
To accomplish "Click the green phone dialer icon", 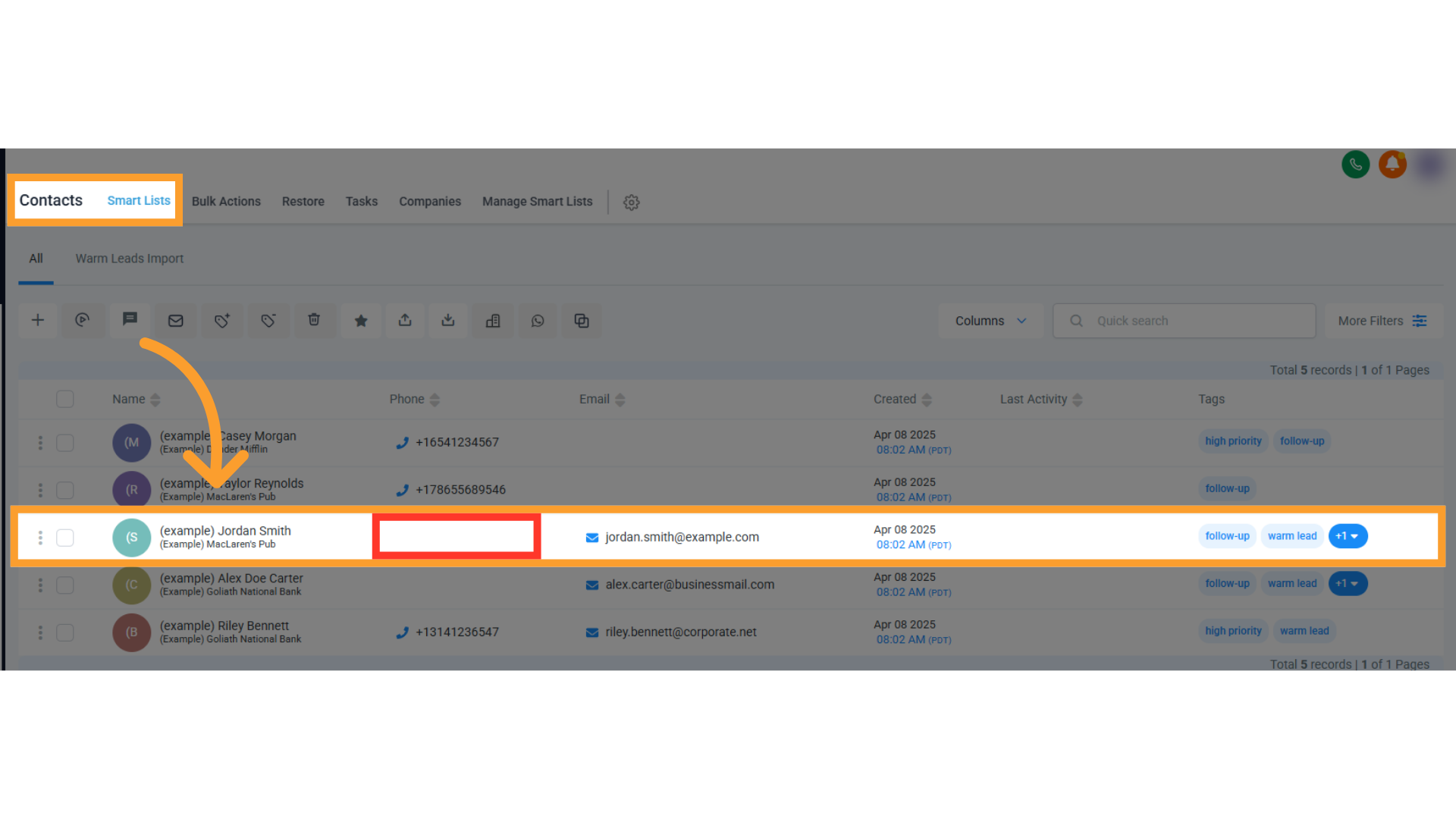I will pos(1355,165).
